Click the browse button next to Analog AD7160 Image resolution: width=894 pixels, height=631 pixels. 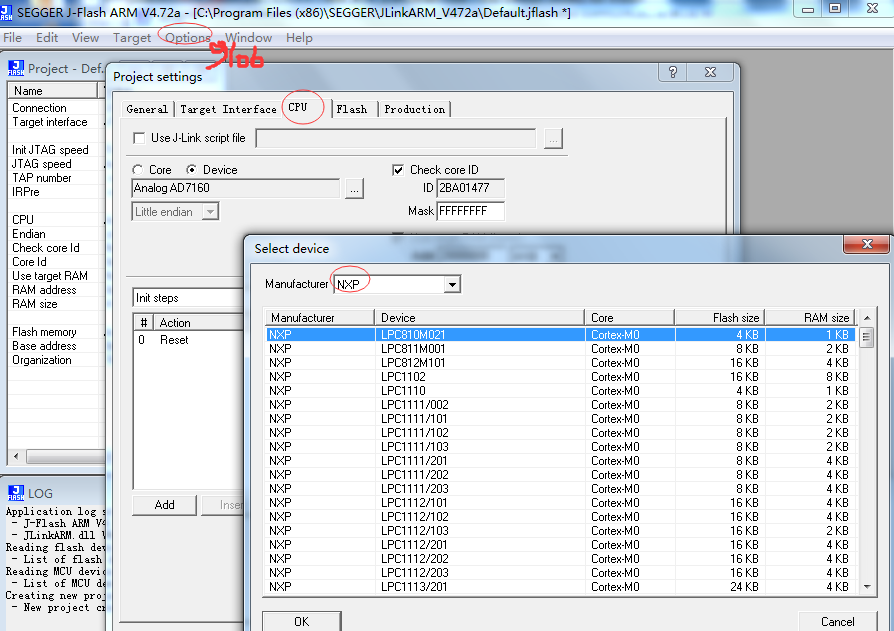(354, 189)
